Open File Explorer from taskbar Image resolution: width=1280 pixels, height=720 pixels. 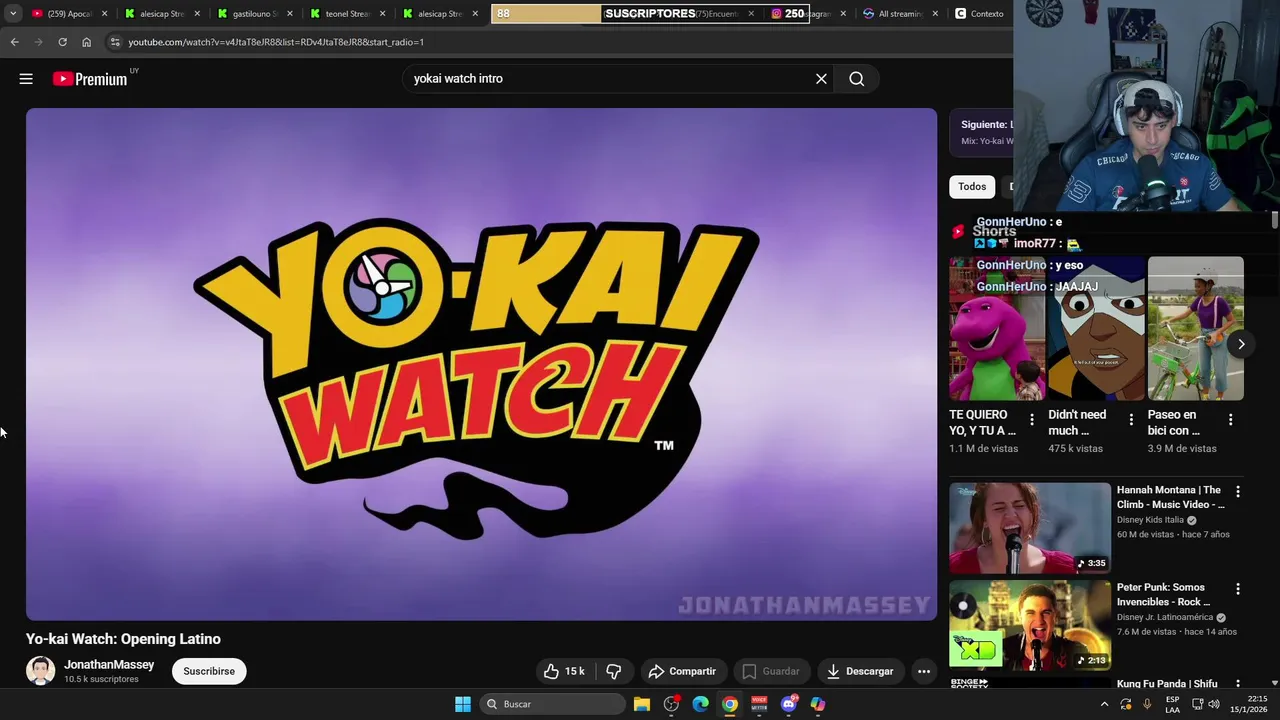(x=642, y=704)
